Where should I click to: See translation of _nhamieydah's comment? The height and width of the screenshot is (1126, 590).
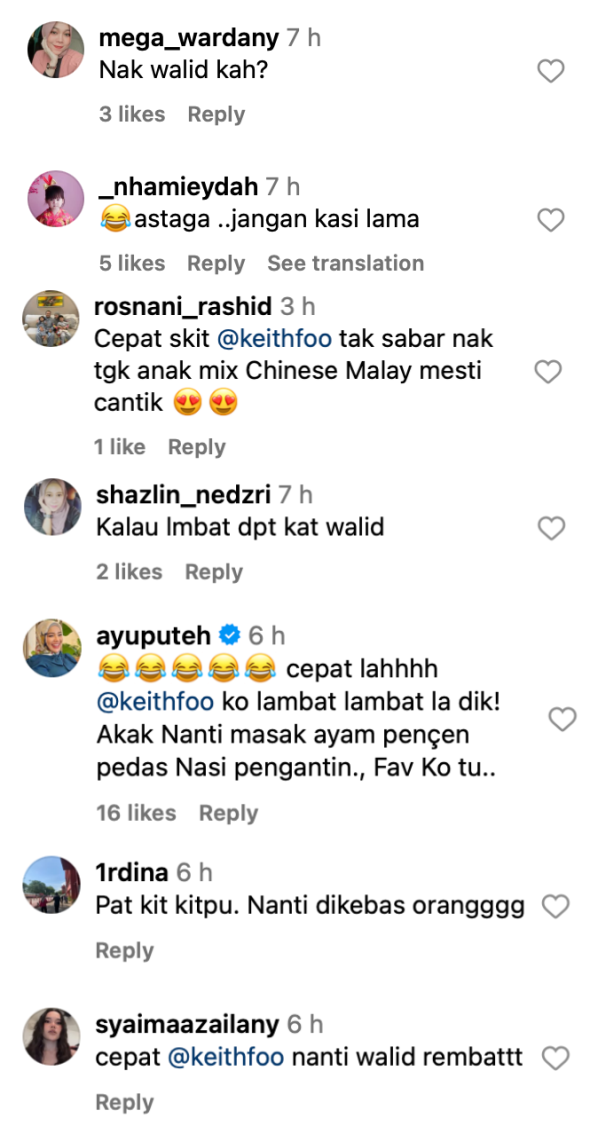(x=345, y=263)
